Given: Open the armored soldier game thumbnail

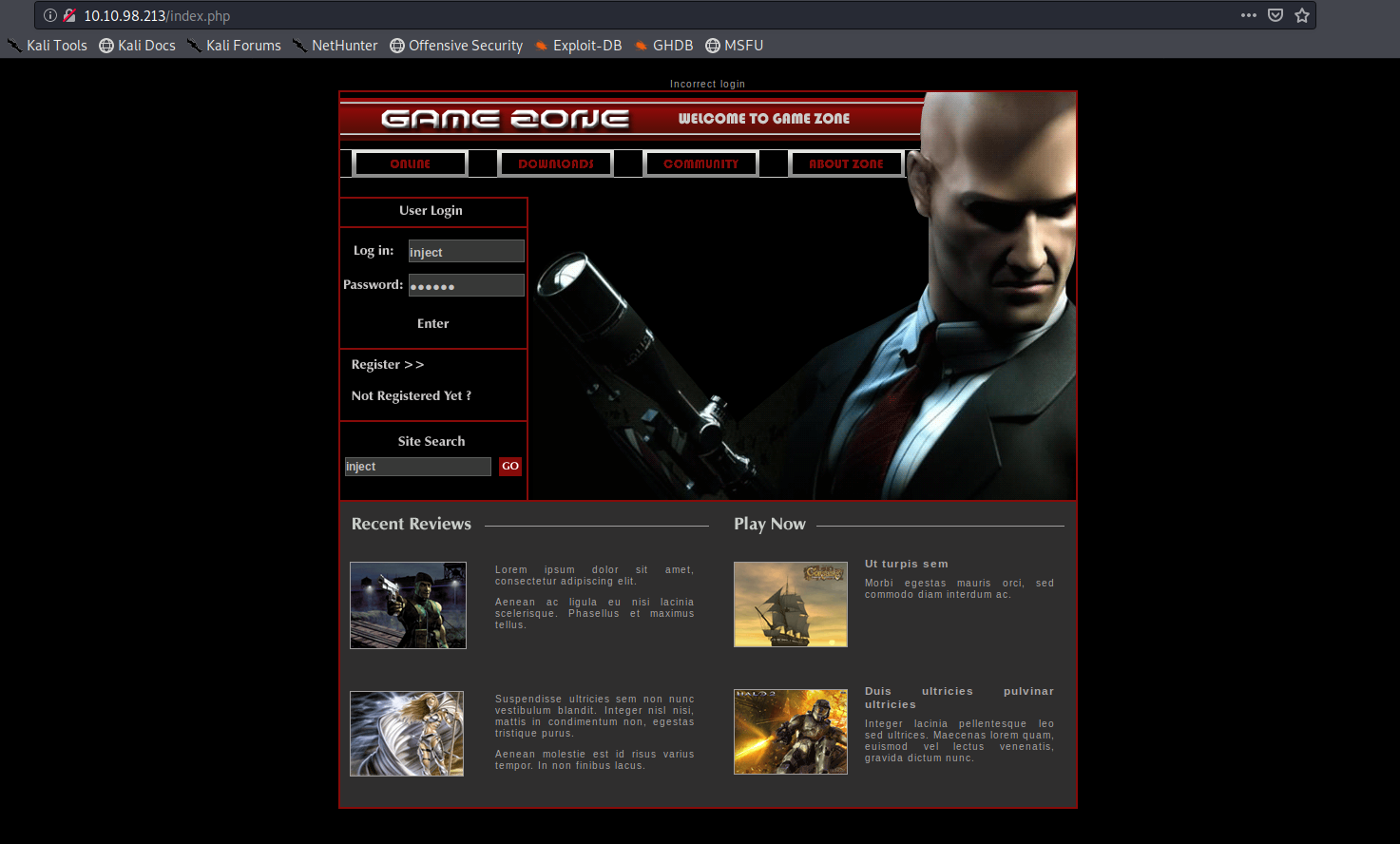Looking at the screenshot, I should click(x=791, y=732).
